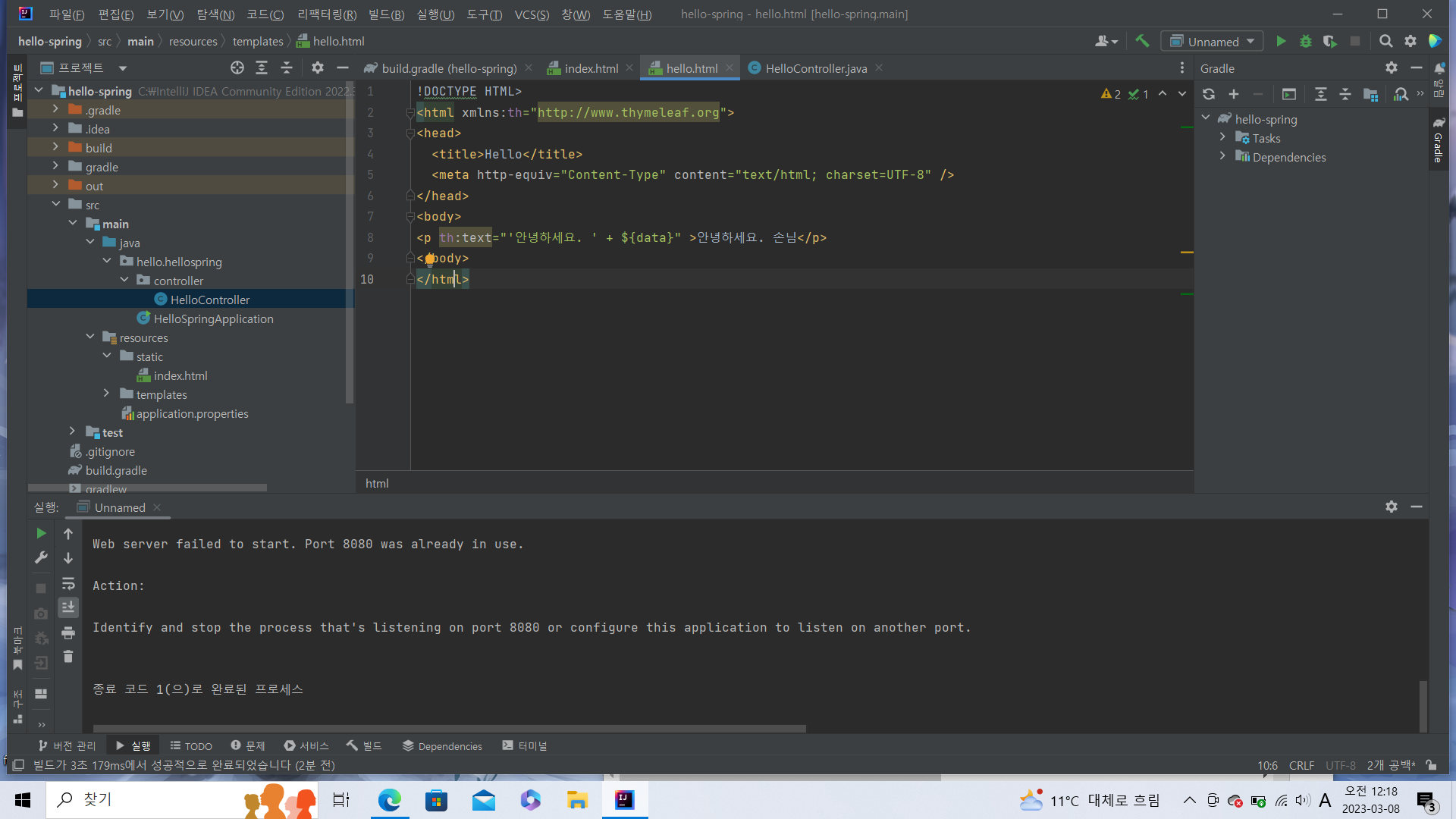Open 버전 관리 tool window button
The image size is (1456, 819).
[x=67, y=746]
